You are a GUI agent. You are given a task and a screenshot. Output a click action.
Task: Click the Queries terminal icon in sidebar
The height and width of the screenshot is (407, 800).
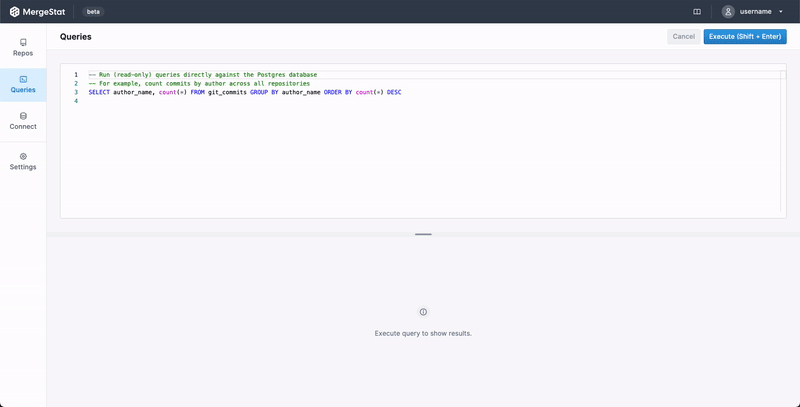(23, 79)
